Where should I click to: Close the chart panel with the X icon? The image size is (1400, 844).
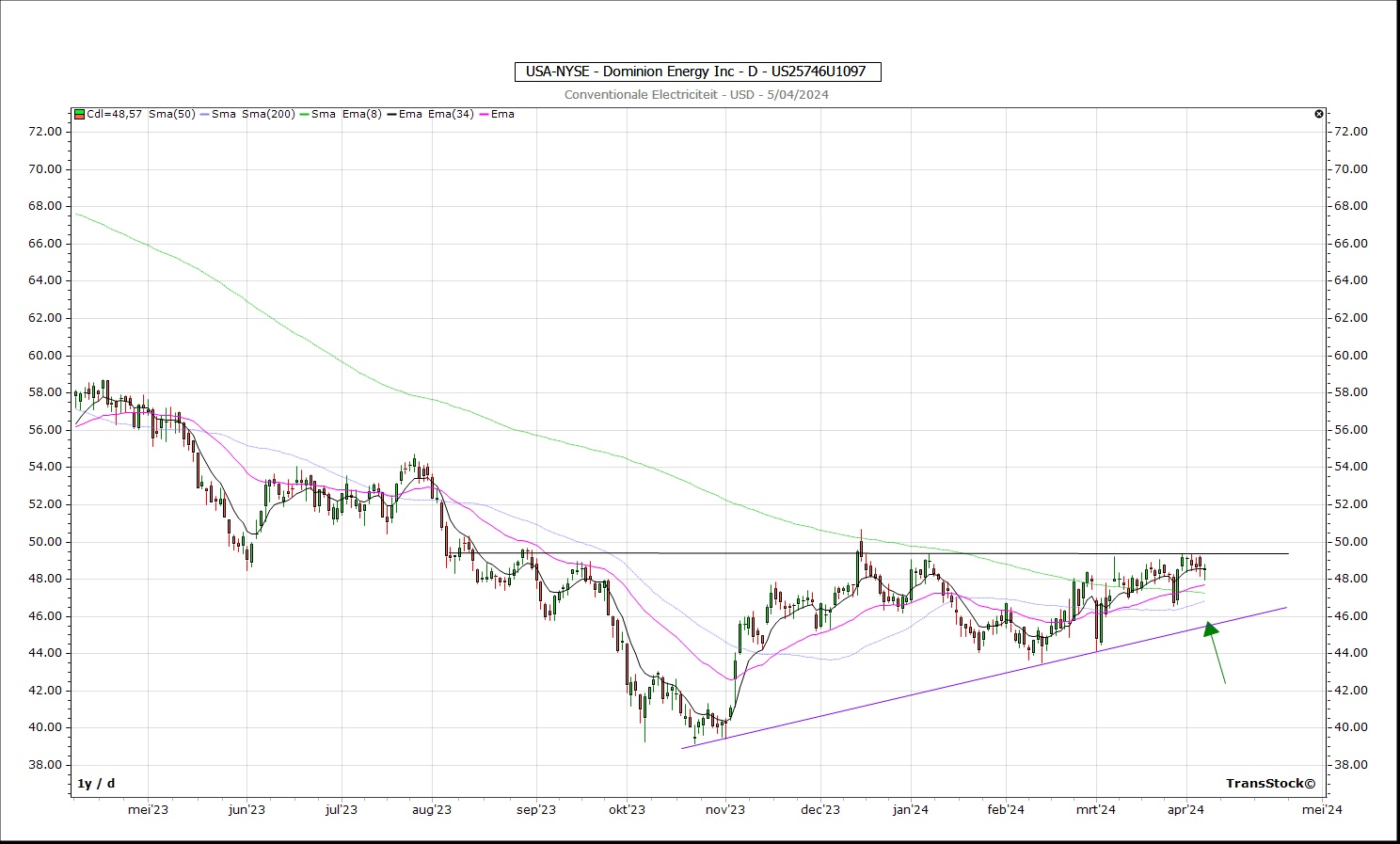(1319, 114)
